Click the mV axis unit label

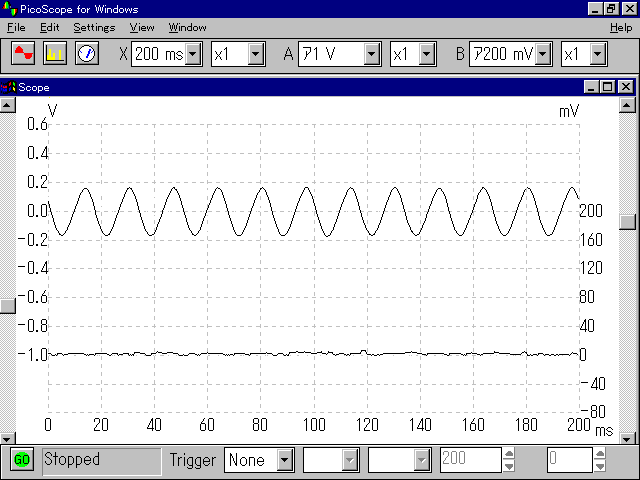[569, 111]
